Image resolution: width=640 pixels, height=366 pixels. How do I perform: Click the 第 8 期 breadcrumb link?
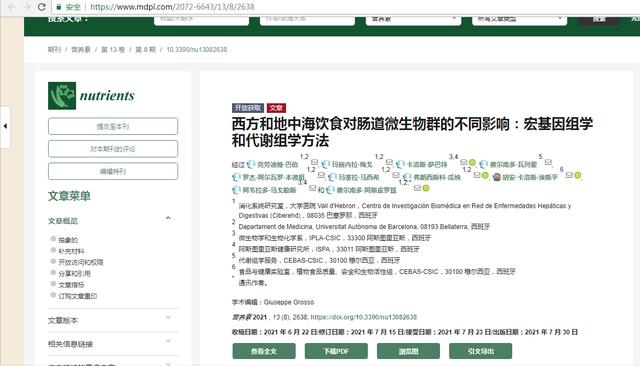[x=145, y=49]
